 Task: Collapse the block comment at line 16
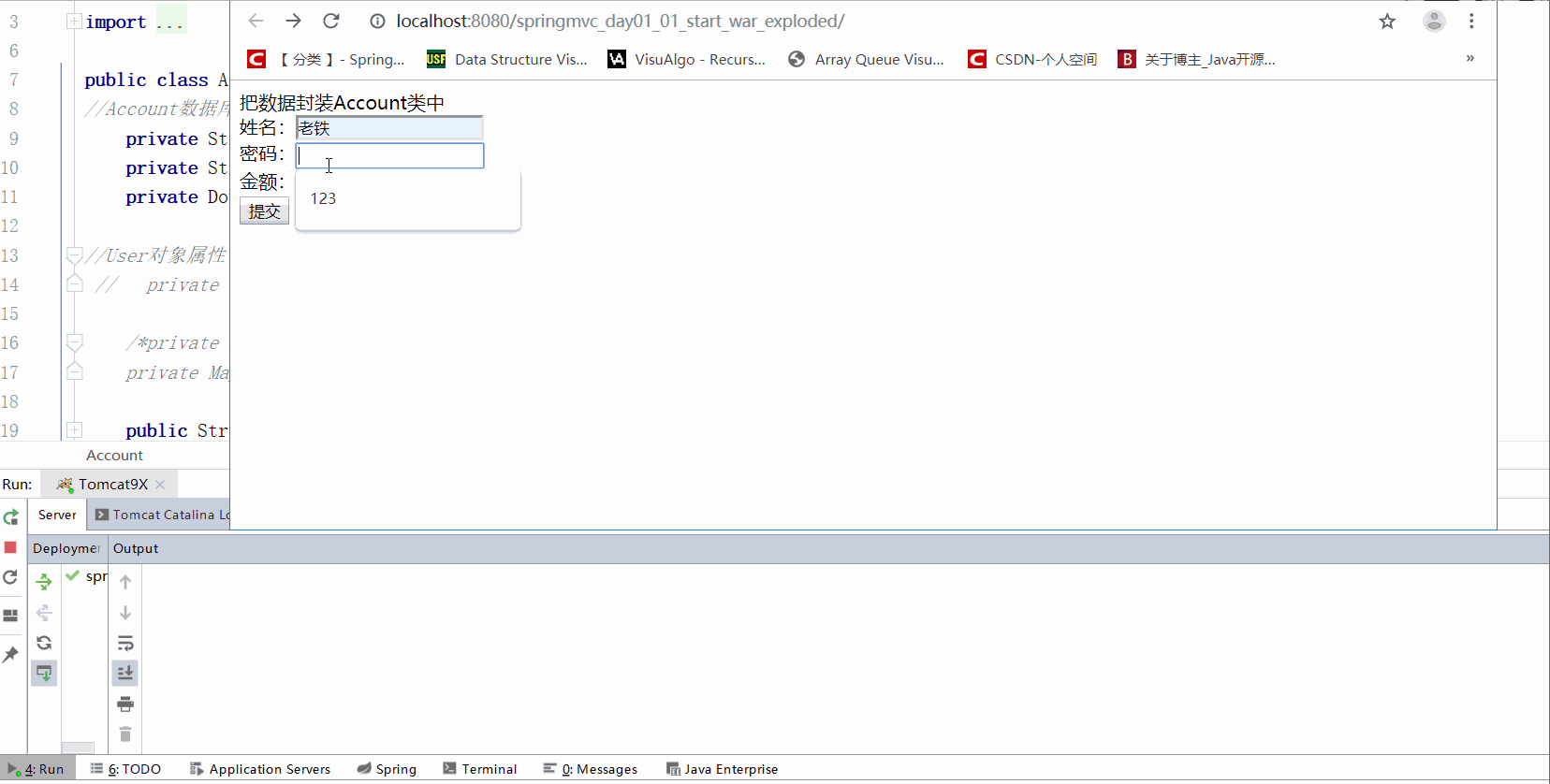74,342
